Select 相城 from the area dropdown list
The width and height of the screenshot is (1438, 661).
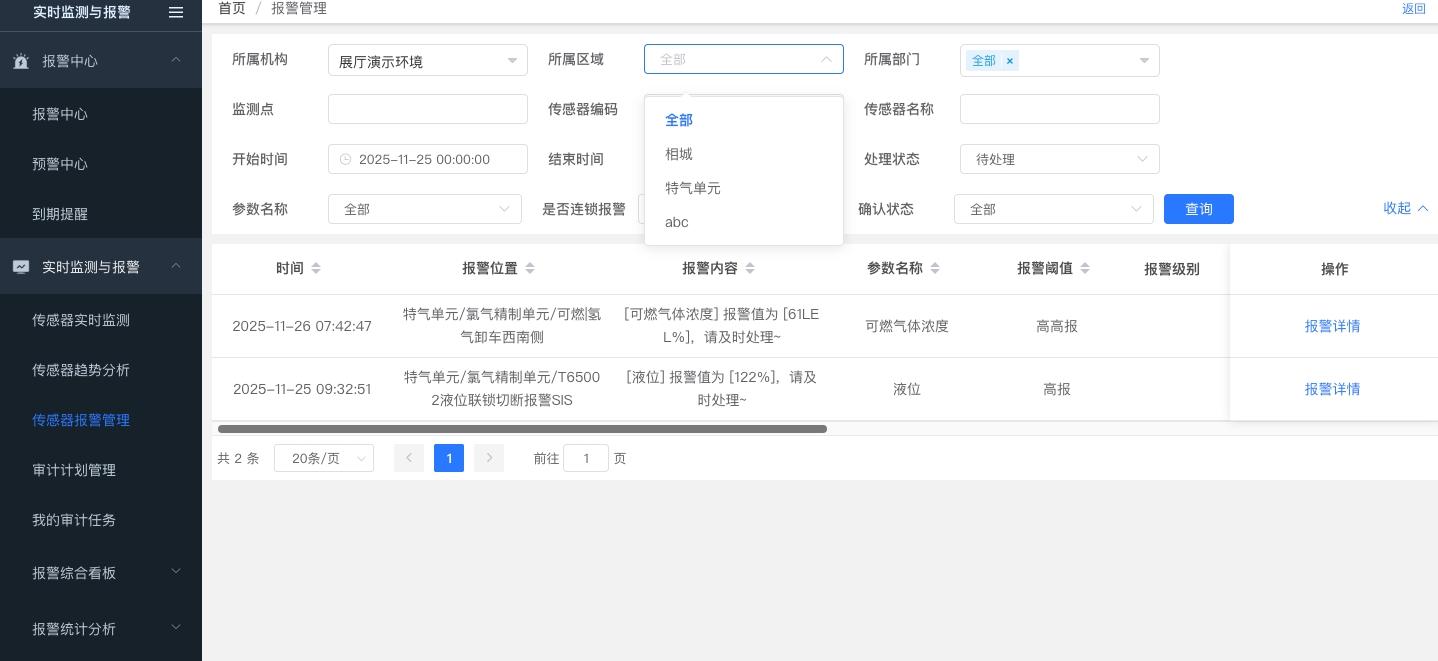[679, 154]
